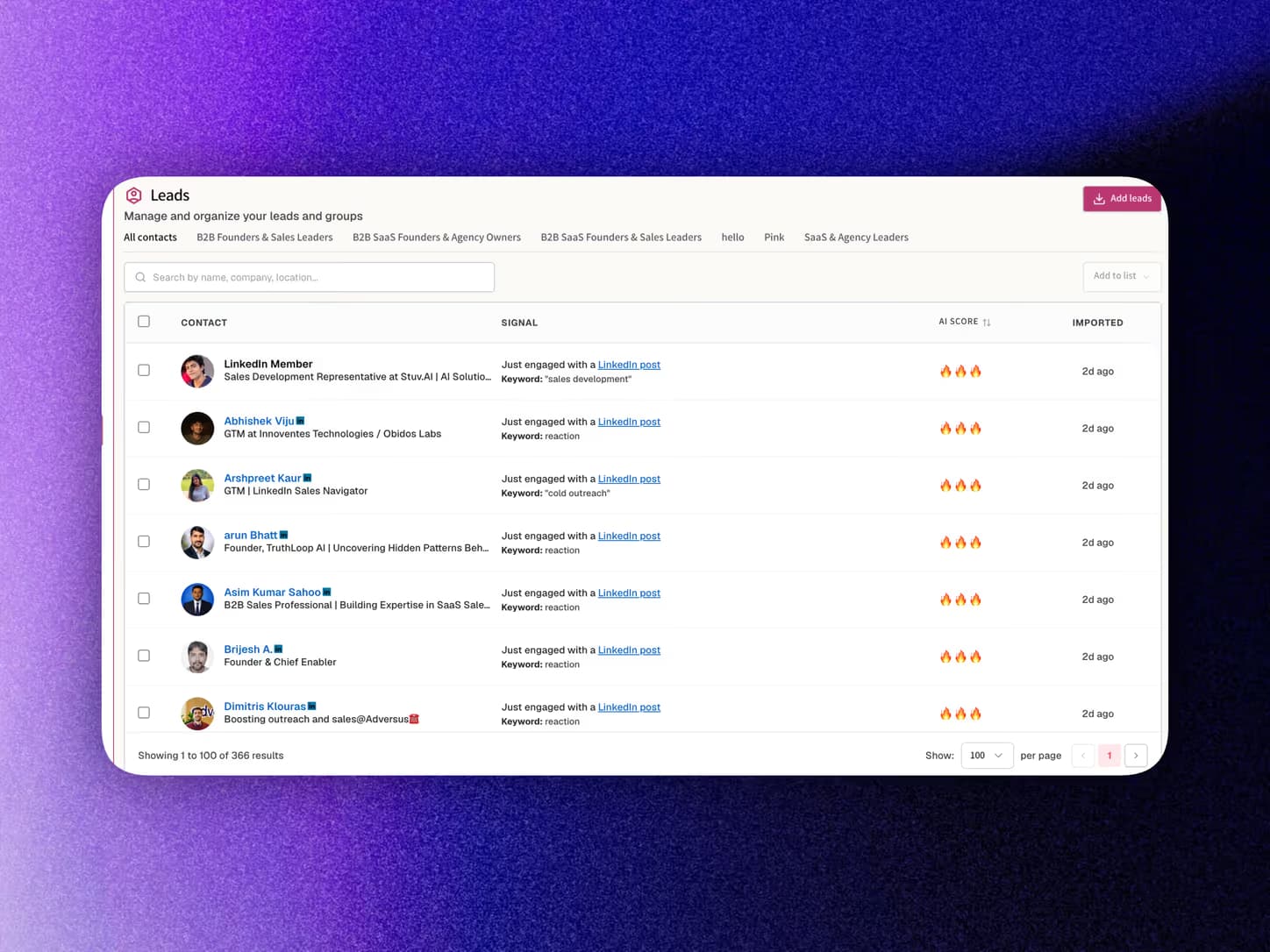Open Asim Kumar Sahoo contact name link
1270x952 pixels.
(x=272, y=592)
